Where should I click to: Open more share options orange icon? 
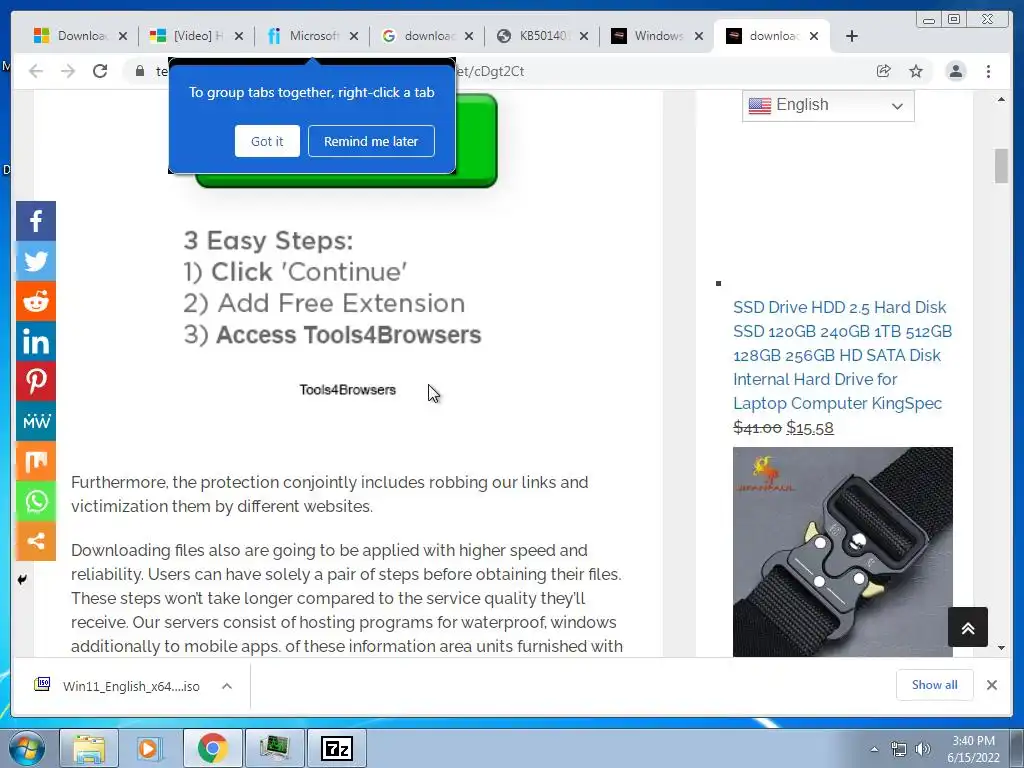[36, 541]
